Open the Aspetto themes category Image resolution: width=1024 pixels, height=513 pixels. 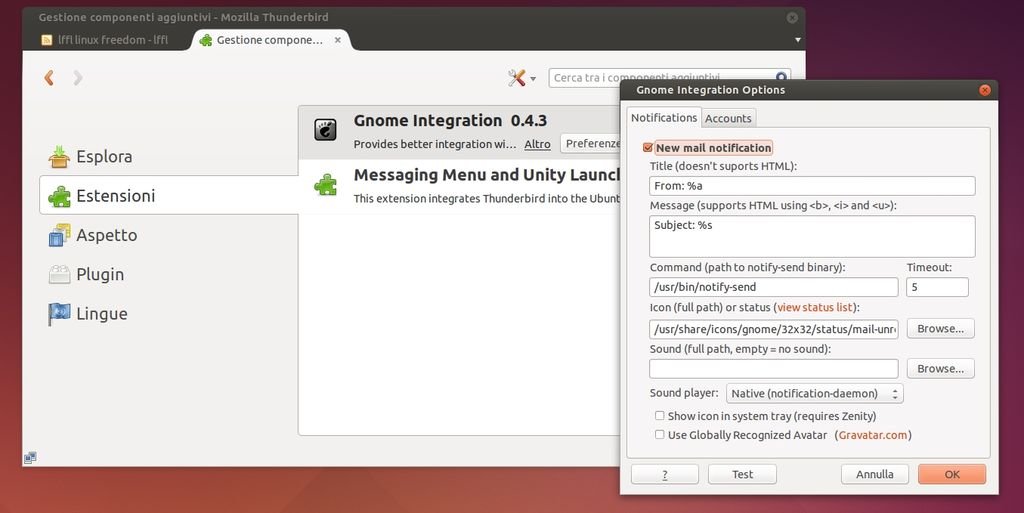pyautogui.click(x=106, y=235)
